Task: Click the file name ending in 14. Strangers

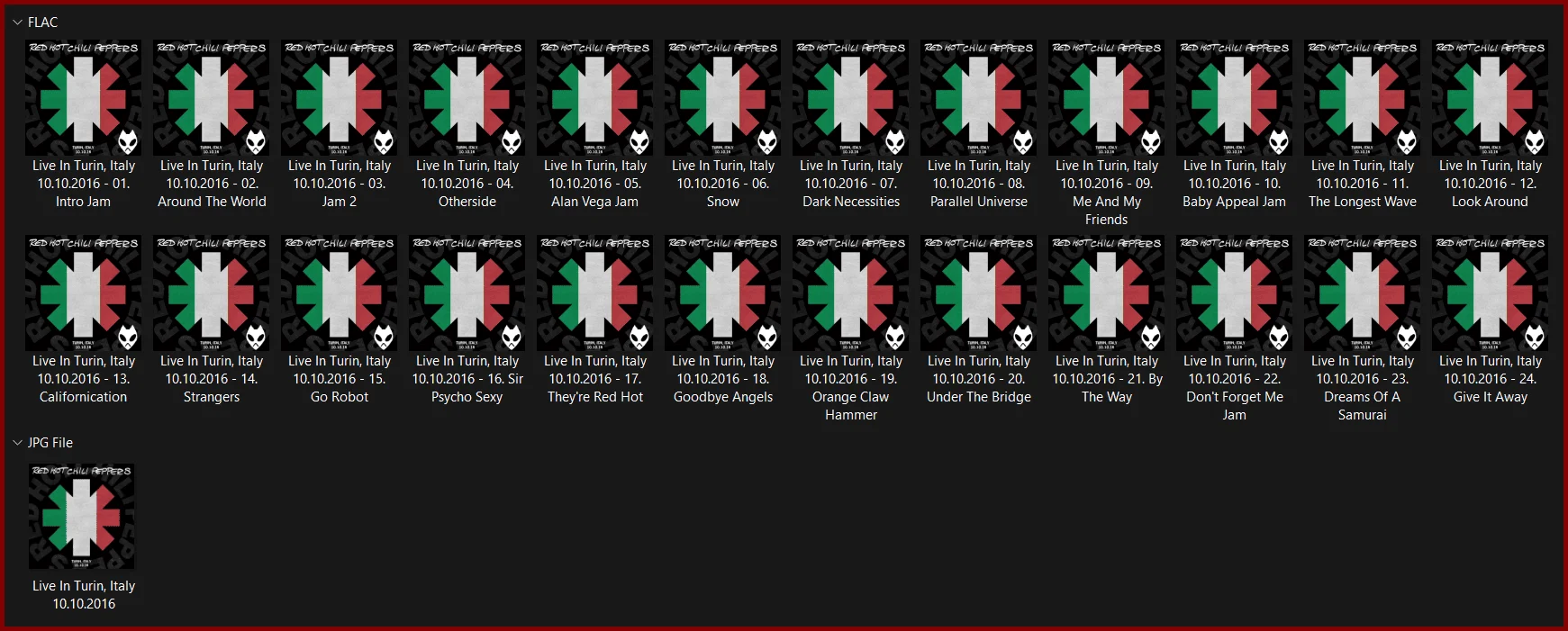Action: 212,379
